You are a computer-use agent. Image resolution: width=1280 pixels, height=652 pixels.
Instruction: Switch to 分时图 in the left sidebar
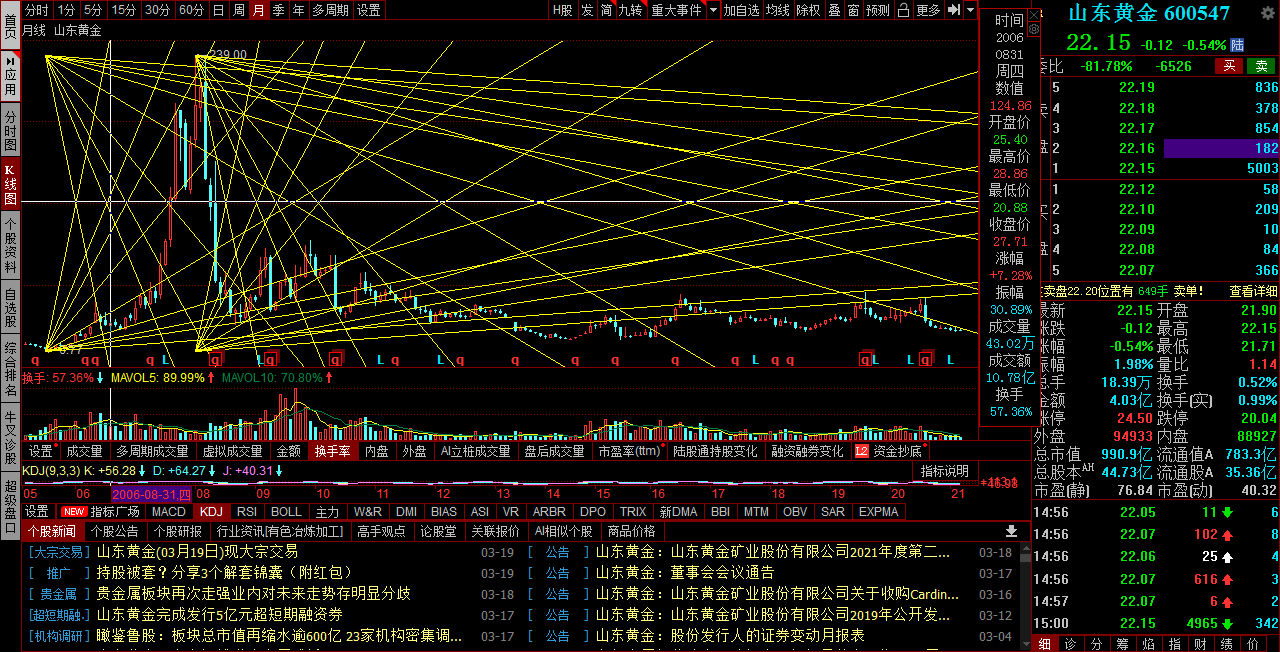[10, 131]
